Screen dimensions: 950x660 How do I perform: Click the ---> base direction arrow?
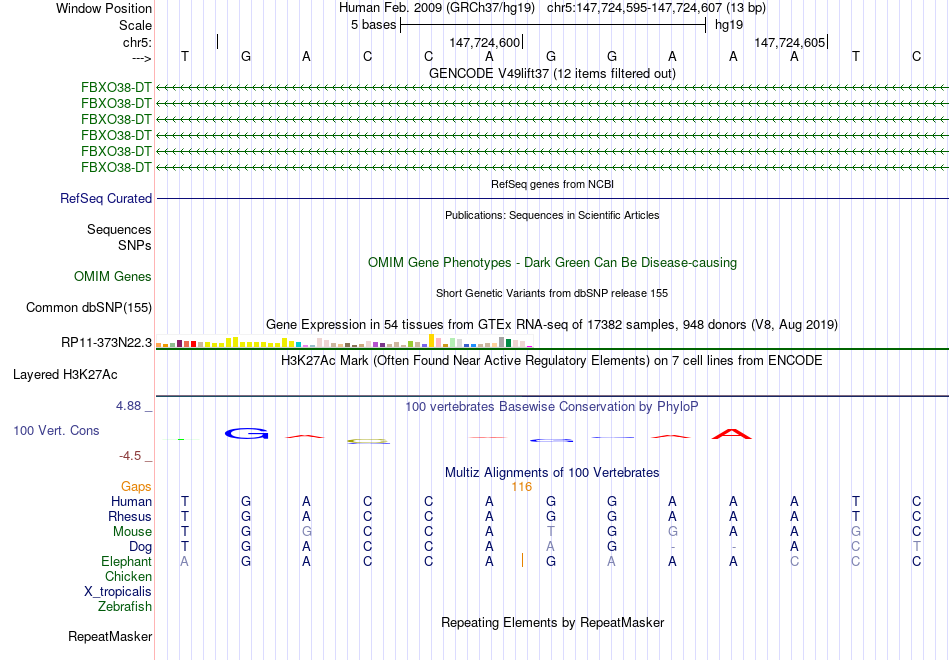click(141, 58)
